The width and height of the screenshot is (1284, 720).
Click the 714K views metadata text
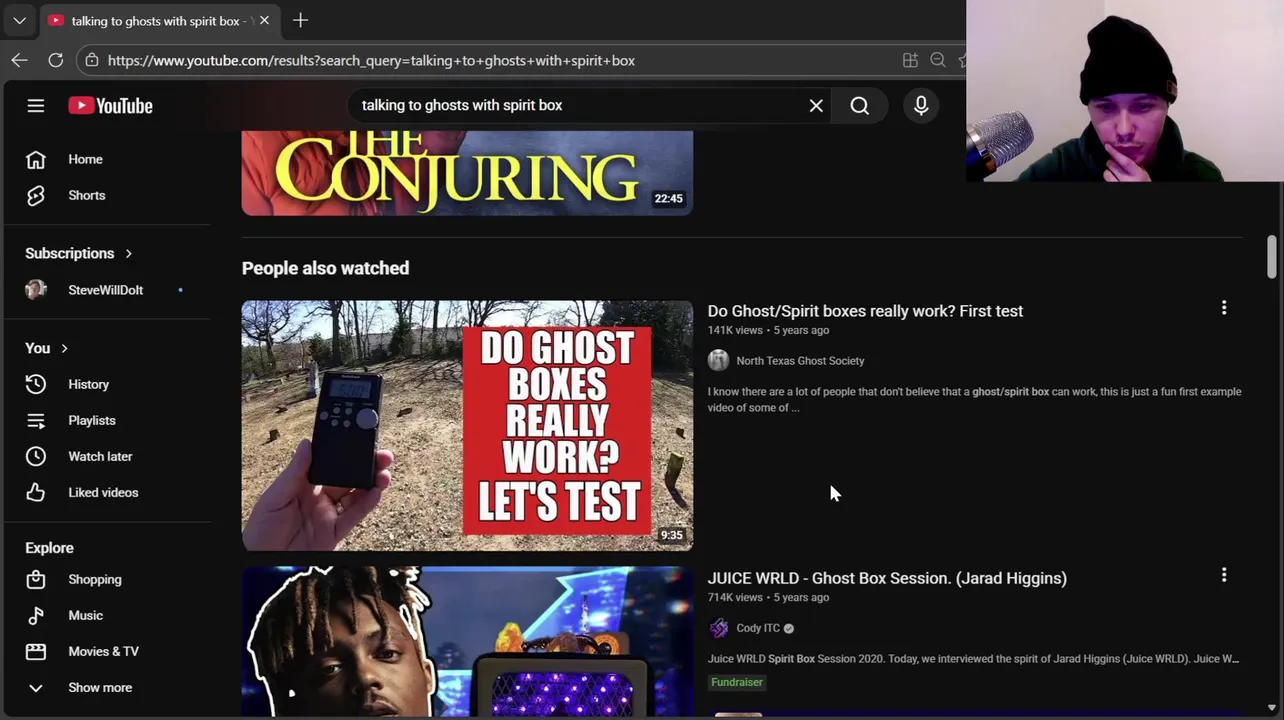point(735,597)
